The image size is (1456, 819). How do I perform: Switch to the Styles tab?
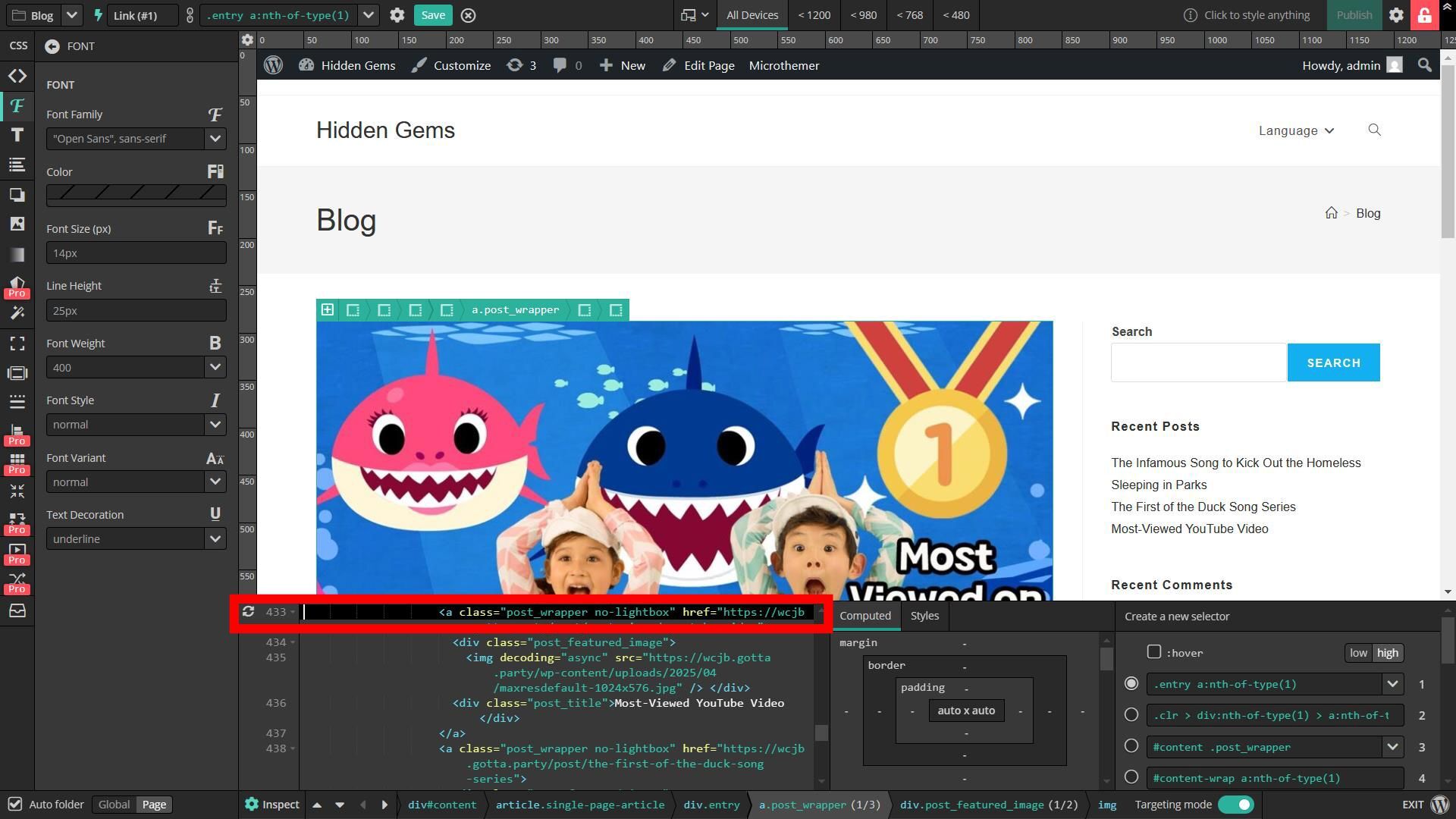point(924,616)
